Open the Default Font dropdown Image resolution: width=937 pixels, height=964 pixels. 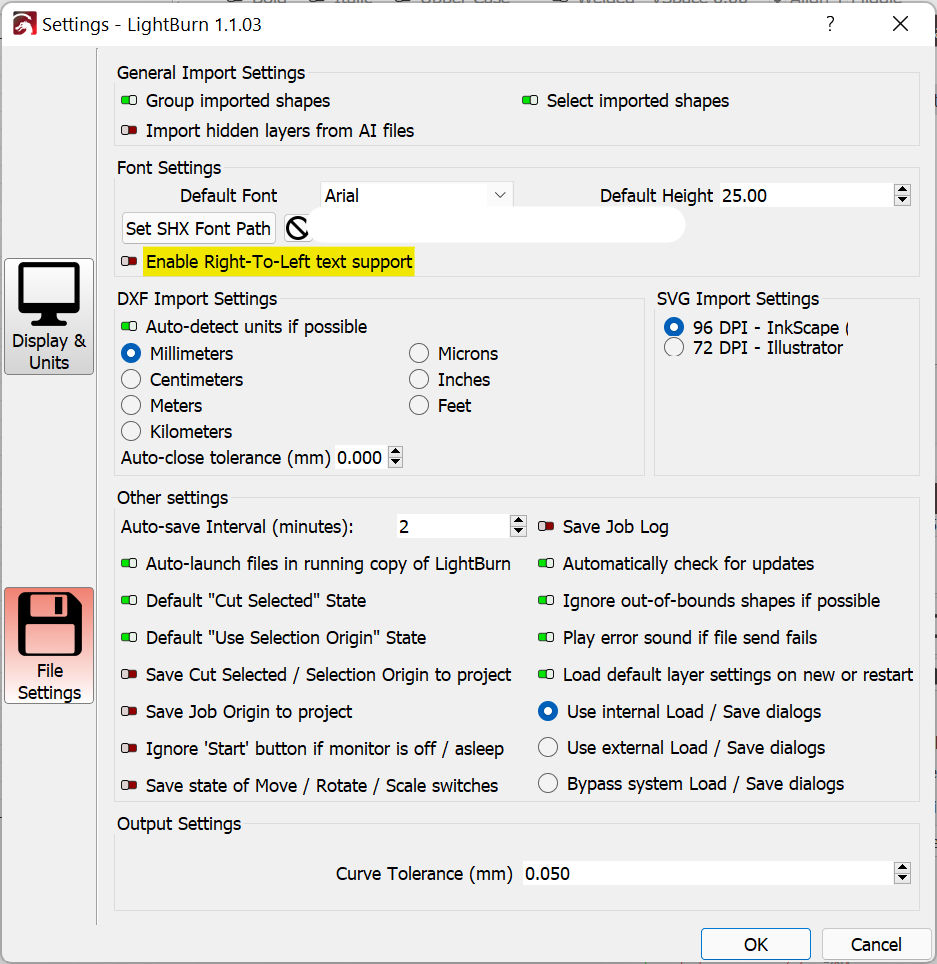point(416,196)
